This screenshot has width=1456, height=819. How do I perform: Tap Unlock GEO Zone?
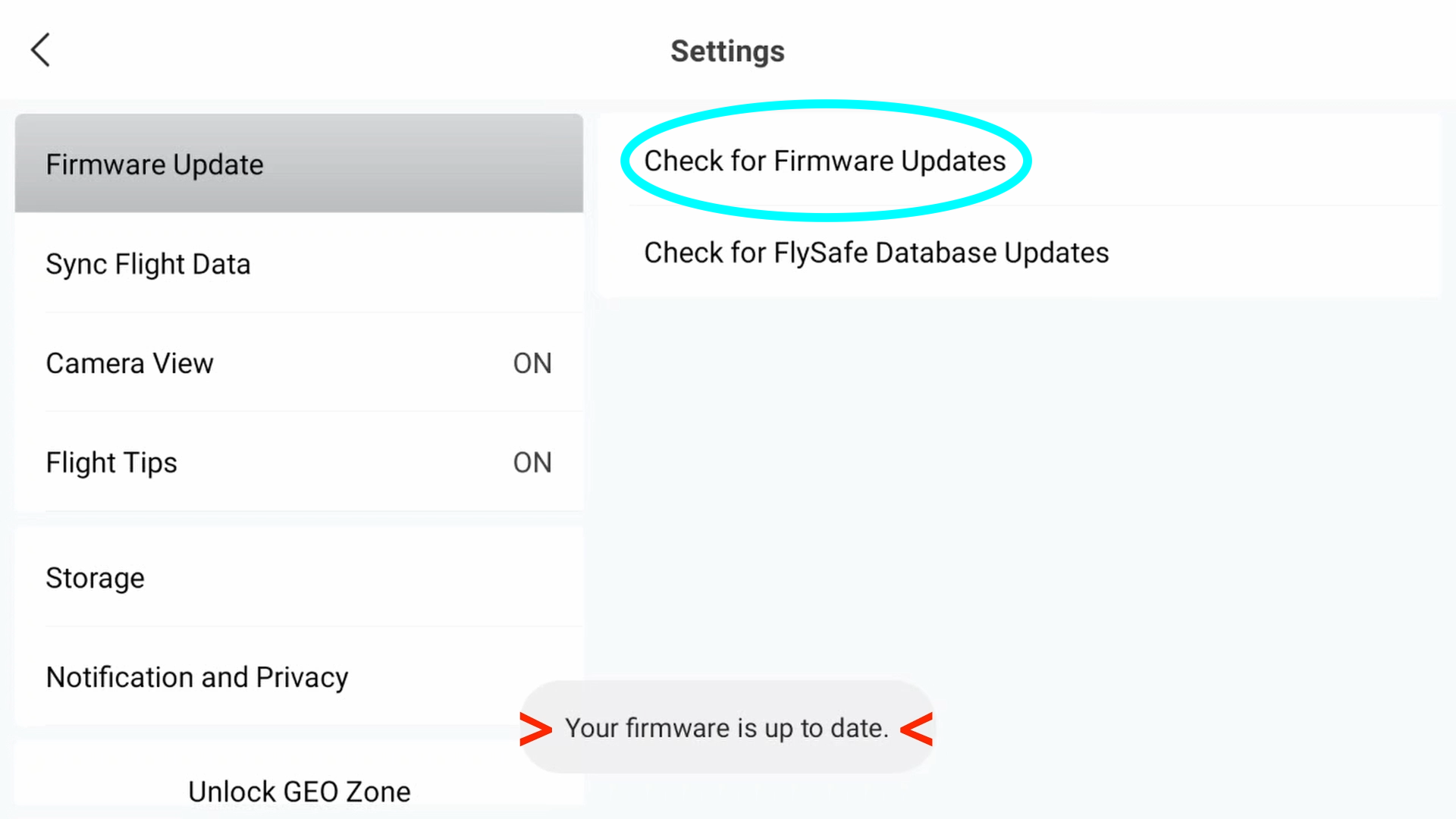[x=299, y=790]
